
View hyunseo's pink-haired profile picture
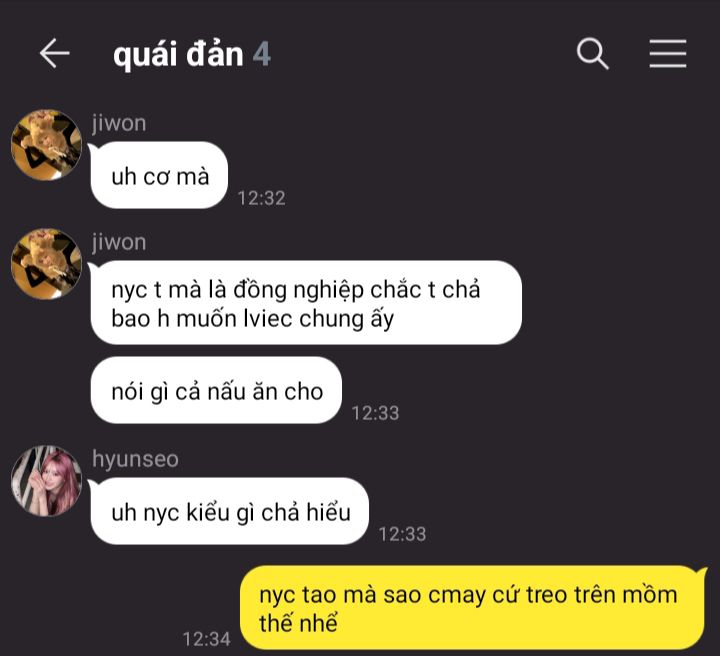click(x=46, y=481)
